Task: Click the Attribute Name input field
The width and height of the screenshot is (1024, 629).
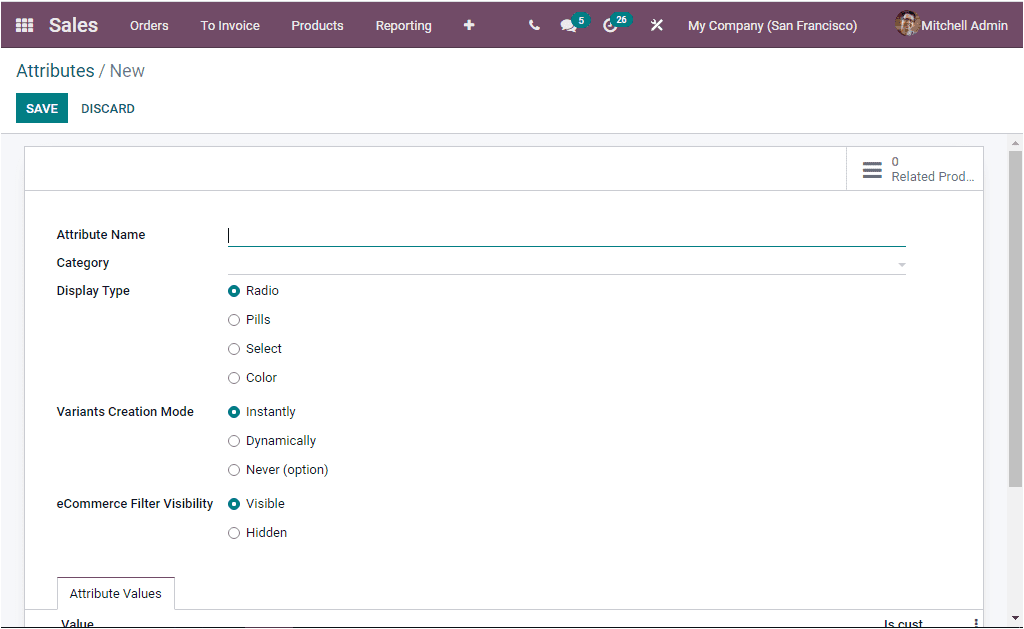Action: (565, 235)
